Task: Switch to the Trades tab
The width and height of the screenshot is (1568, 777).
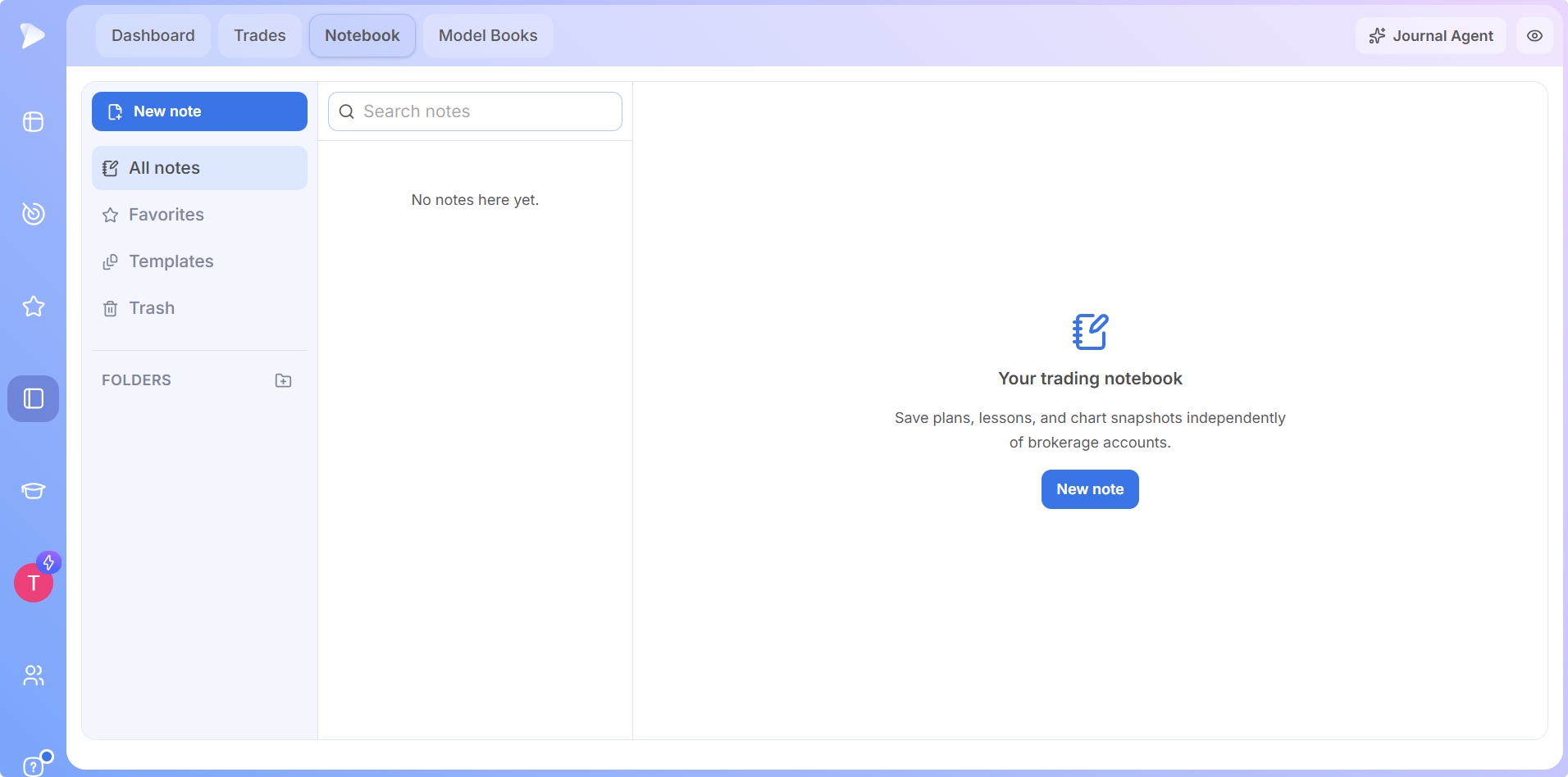Action: pyautogui.click(x=260, y=35)
